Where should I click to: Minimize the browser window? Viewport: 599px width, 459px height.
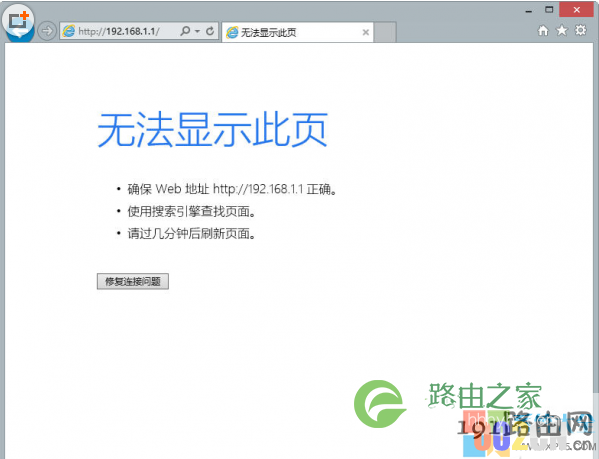coord(529,11)
